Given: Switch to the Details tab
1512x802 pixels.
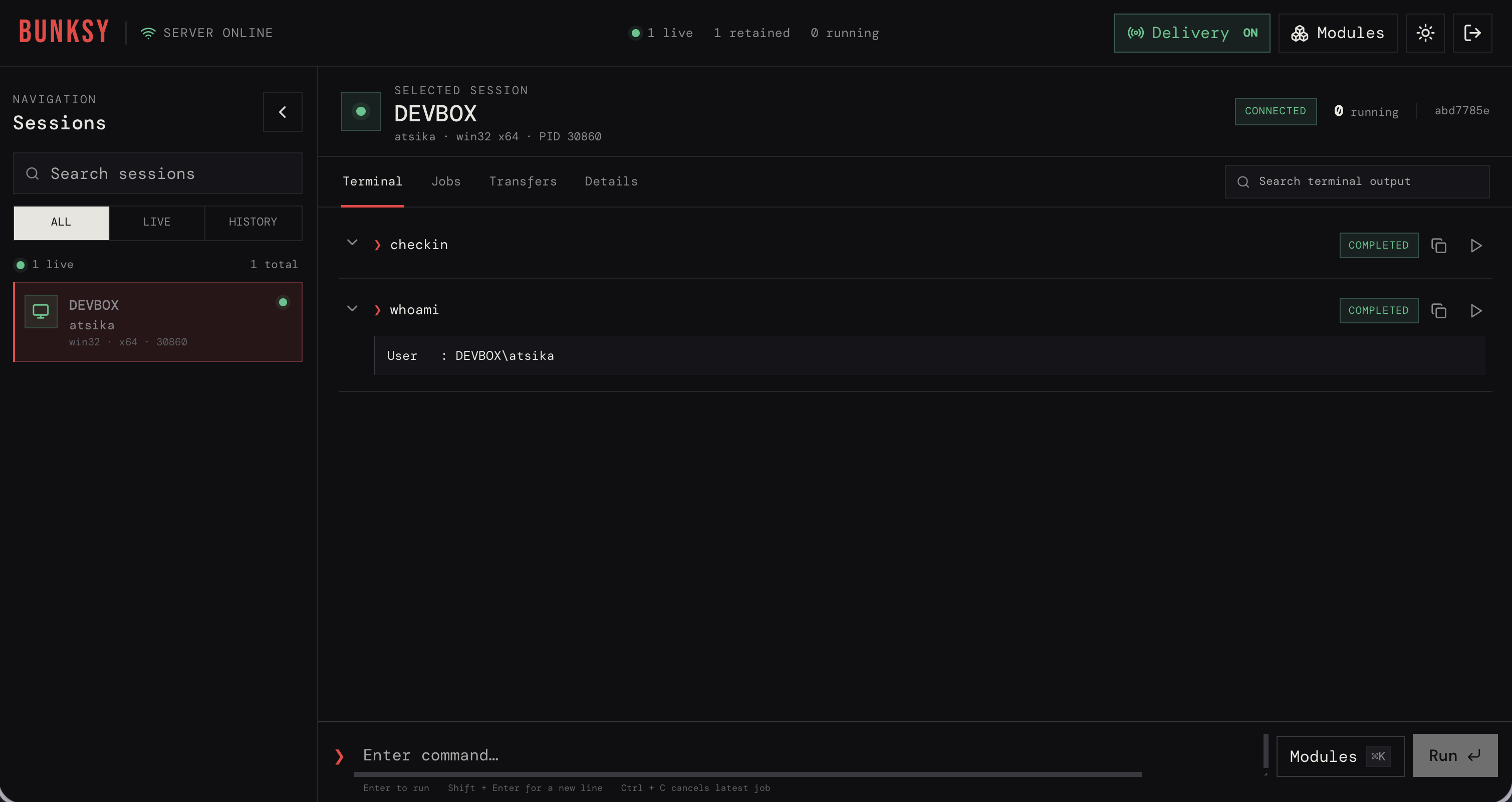Looking at the screenshot, I should [611, 181].
